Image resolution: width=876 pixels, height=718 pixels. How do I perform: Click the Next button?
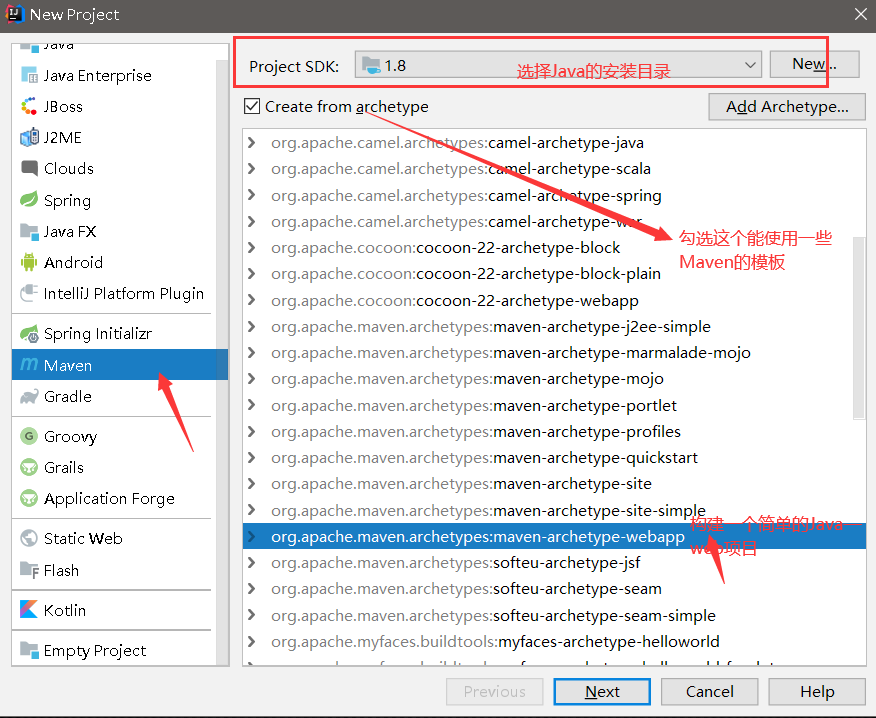[x=602, y=692]
